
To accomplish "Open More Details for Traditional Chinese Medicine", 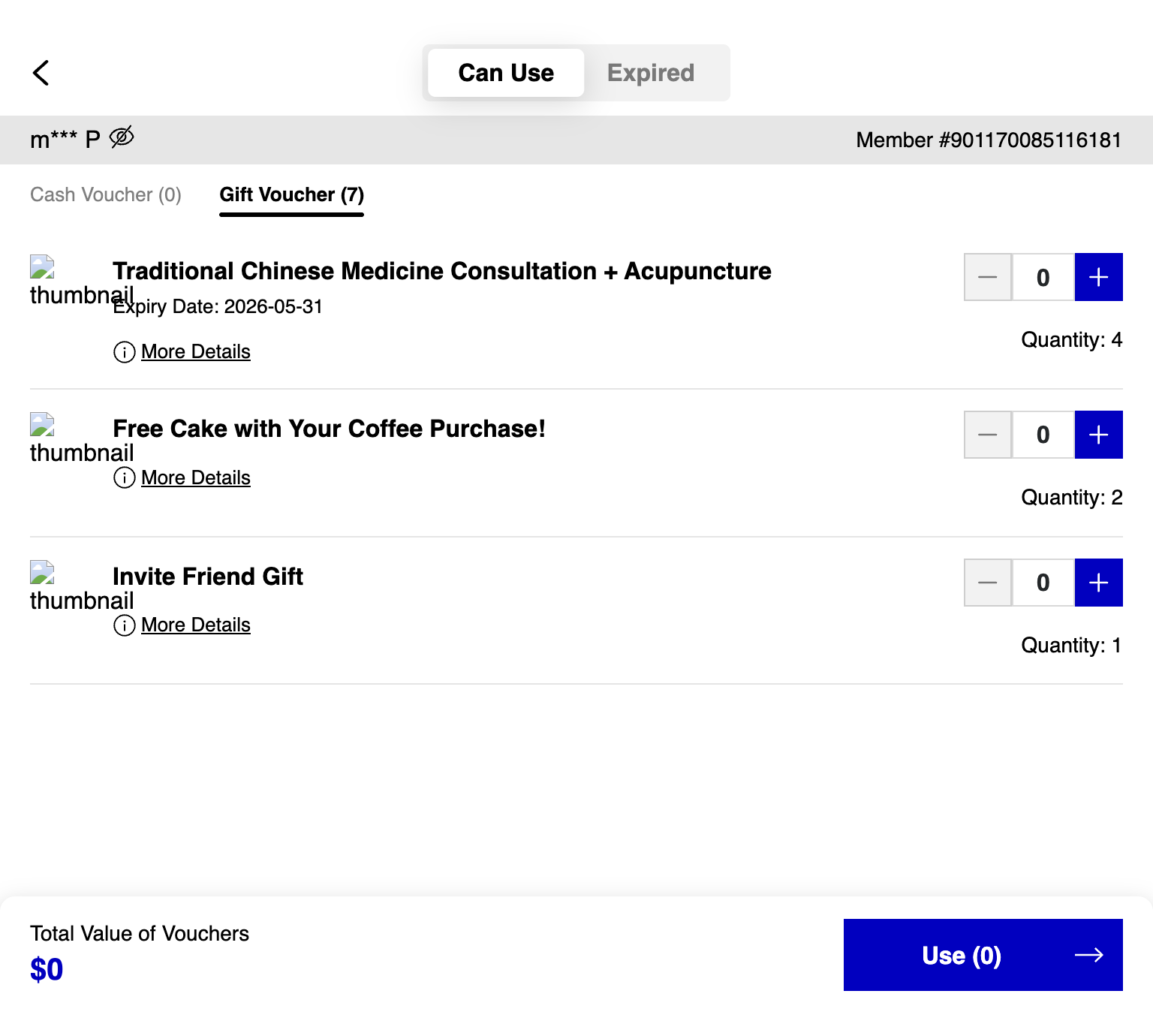I will (196, 351).
